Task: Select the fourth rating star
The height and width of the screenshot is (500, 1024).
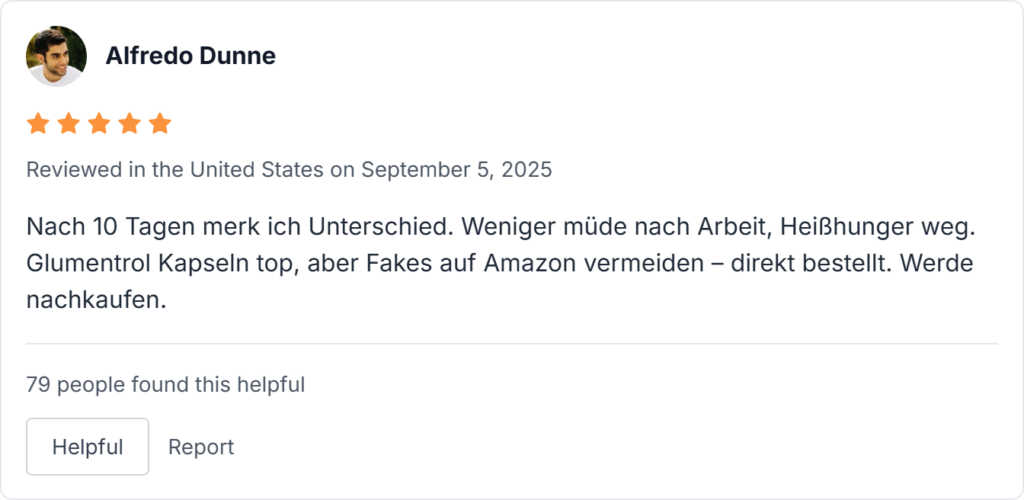Action: [130, 124]
